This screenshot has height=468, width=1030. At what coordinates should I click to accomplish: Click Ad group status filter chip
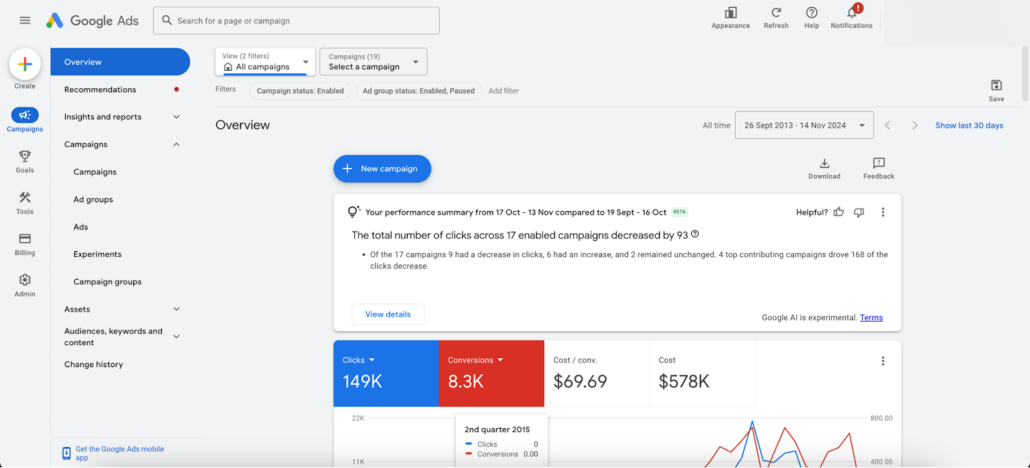[419, 91]
